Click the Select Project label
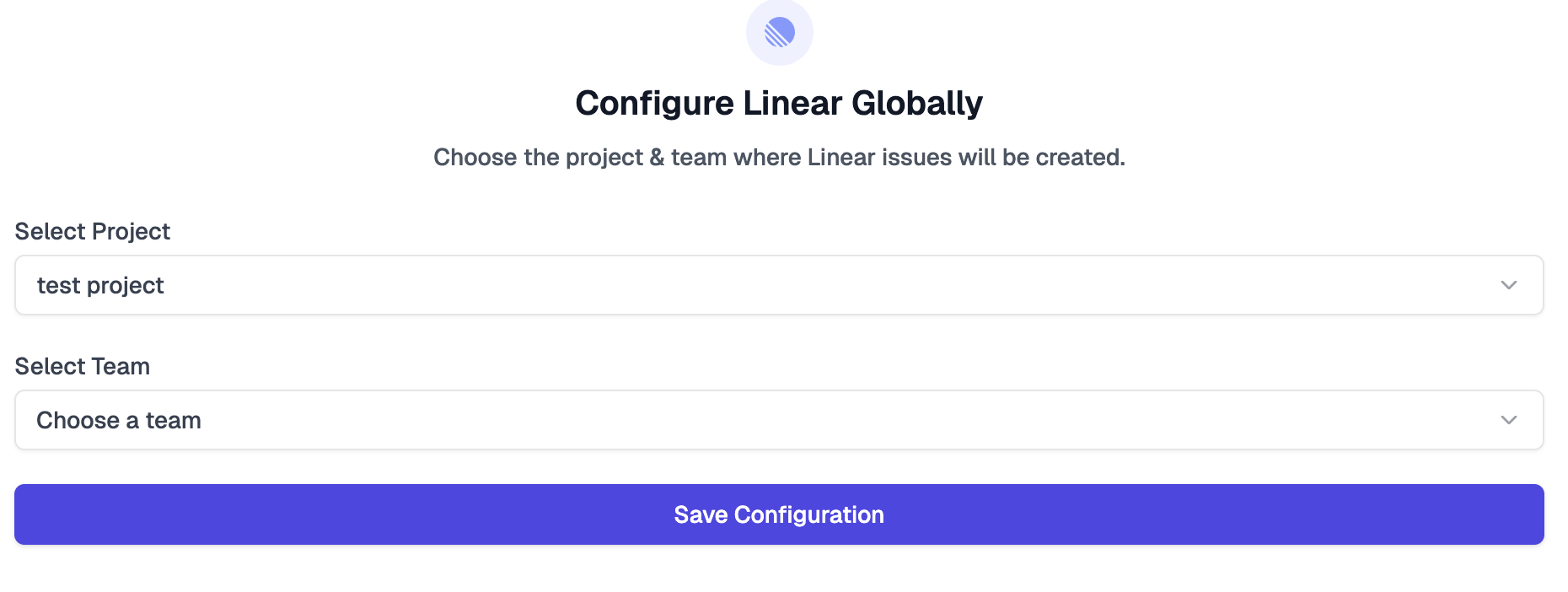This screenshot has height=592, width=1568. (92, 231)
